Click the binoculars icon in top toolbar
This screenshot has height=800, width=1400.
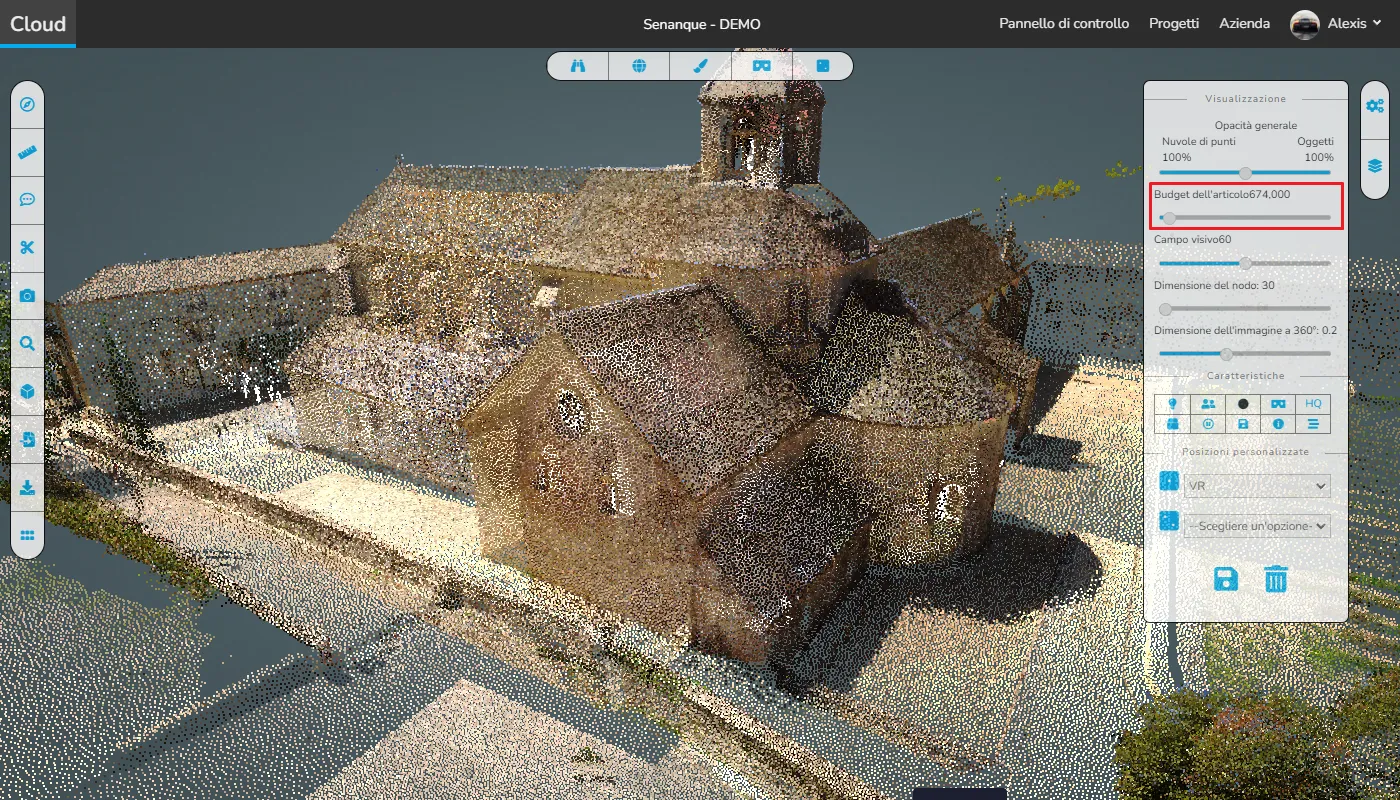(578, 66)
